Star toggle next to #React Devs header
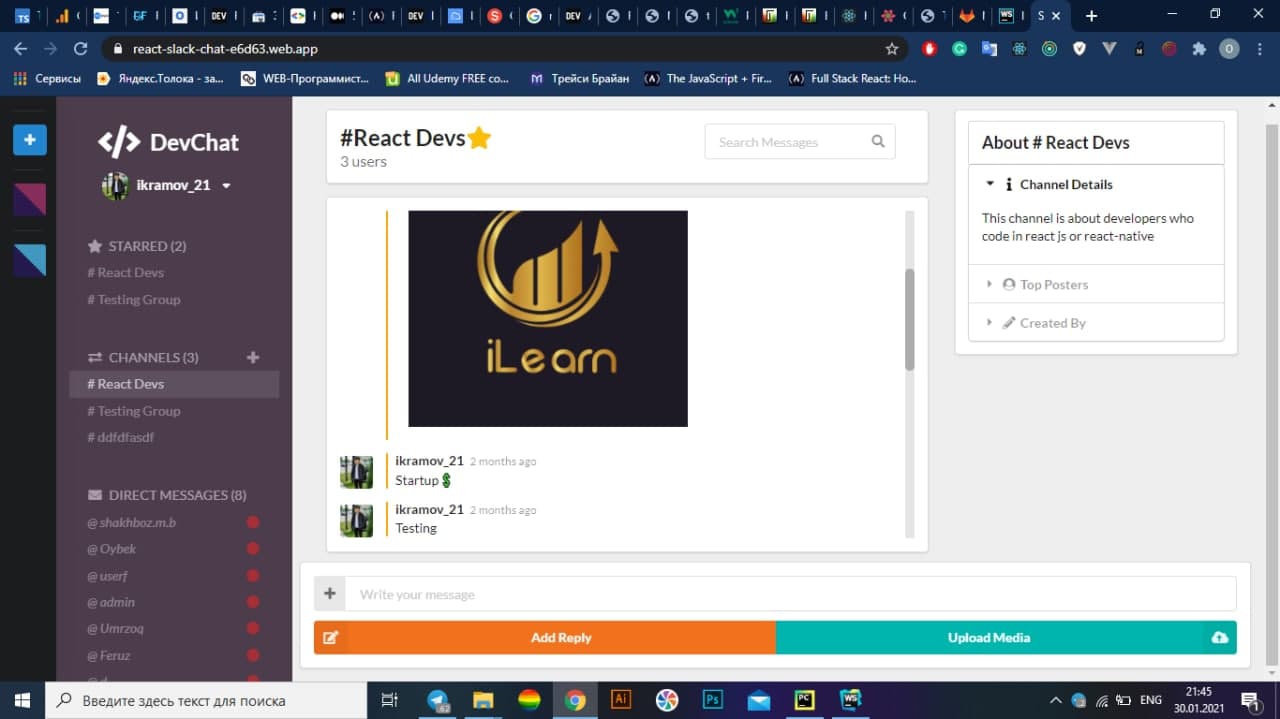Viewport: 1280px width, 719px height. (480, 139)
